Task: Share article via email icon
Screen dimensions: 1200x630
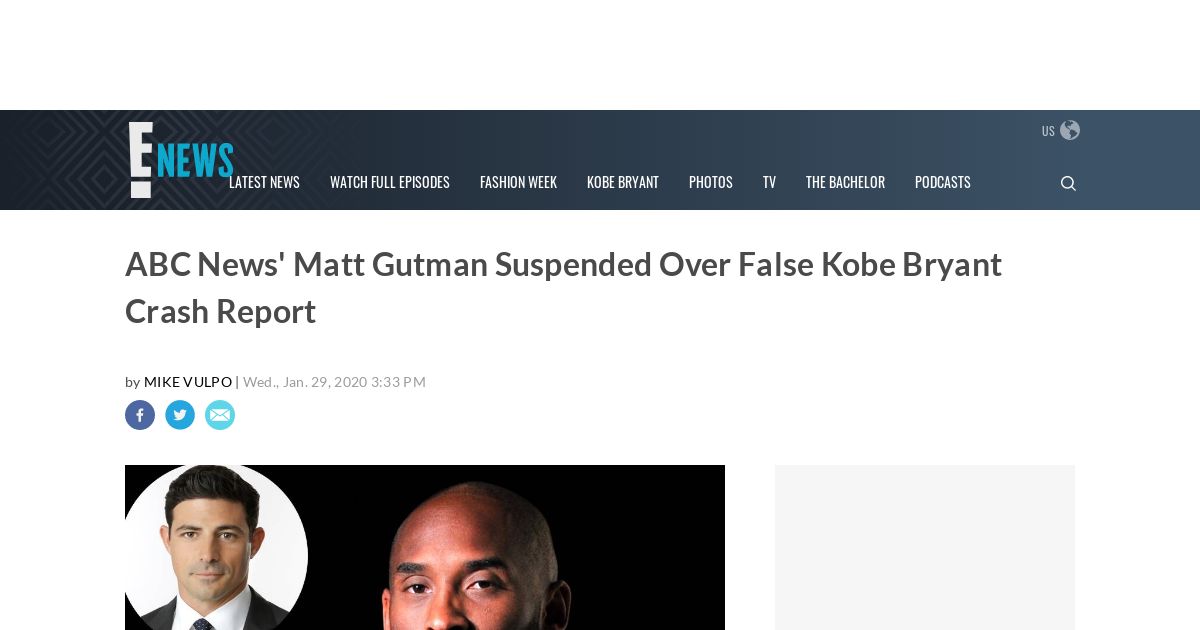Action: pyautogui.click(x=220, y=415)
